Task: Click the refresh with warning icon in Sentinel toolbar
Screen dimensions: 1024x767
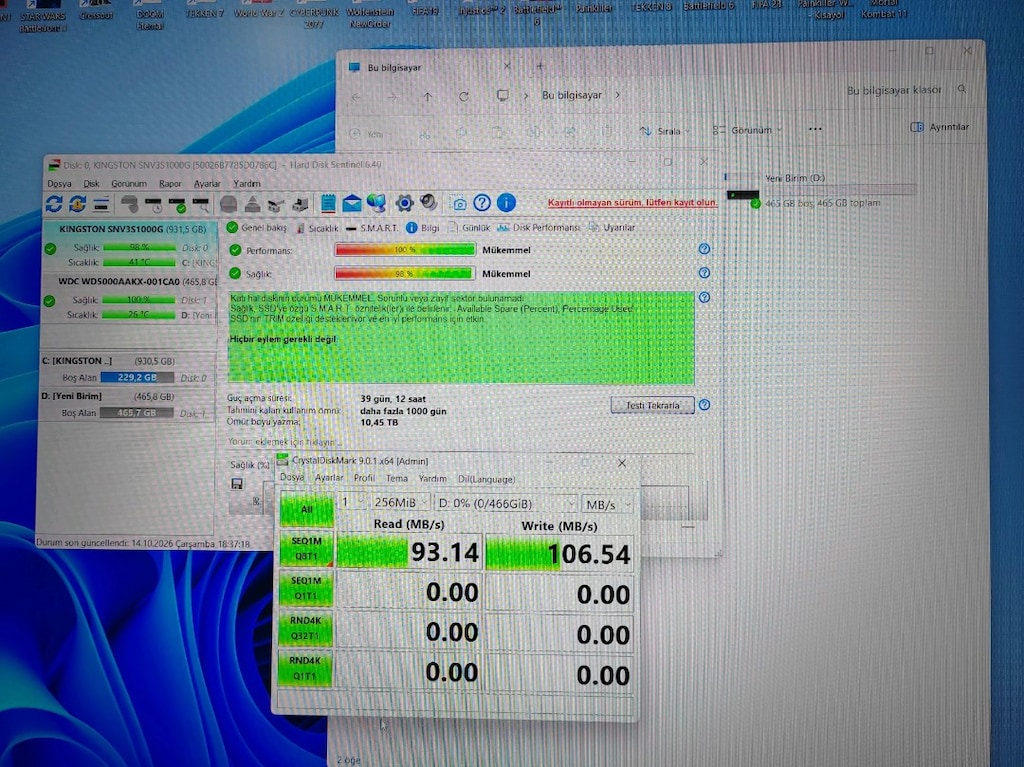Action: click(x=77, y=204)
